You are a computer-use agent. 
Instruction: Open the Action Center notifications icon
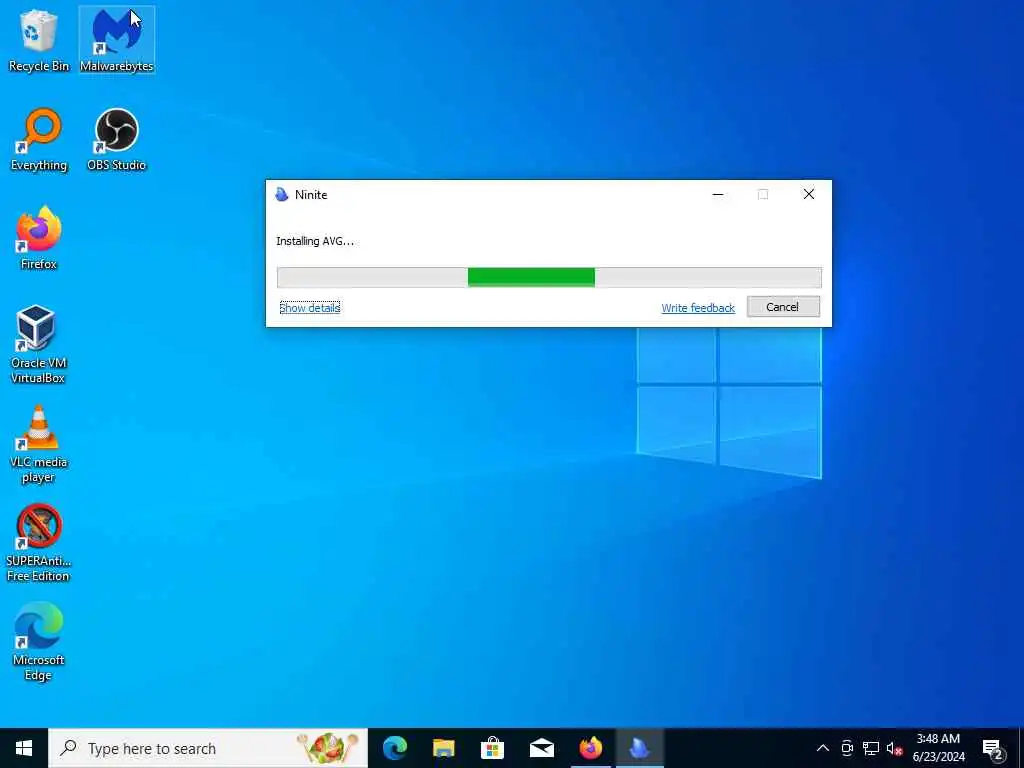993,748
